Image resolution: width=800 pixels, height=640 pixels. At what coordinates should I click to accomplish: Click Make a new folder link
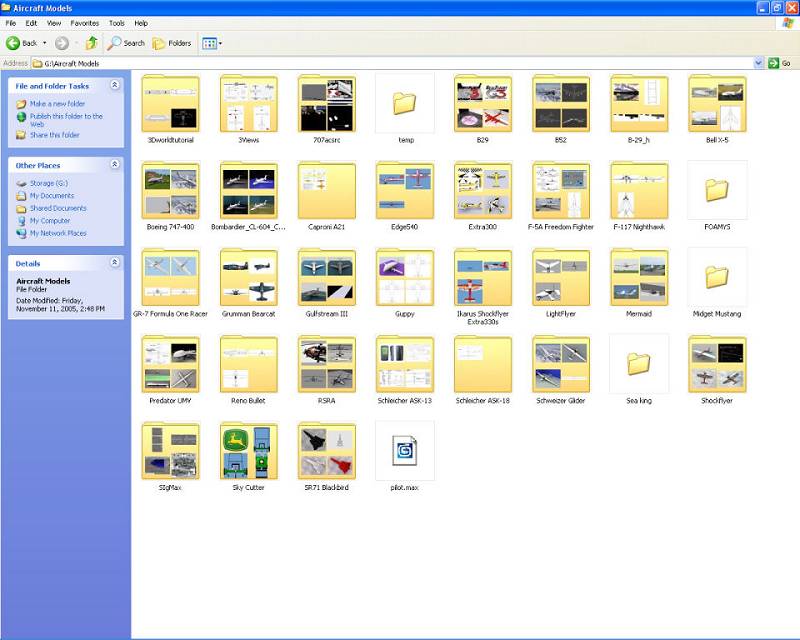57,104
